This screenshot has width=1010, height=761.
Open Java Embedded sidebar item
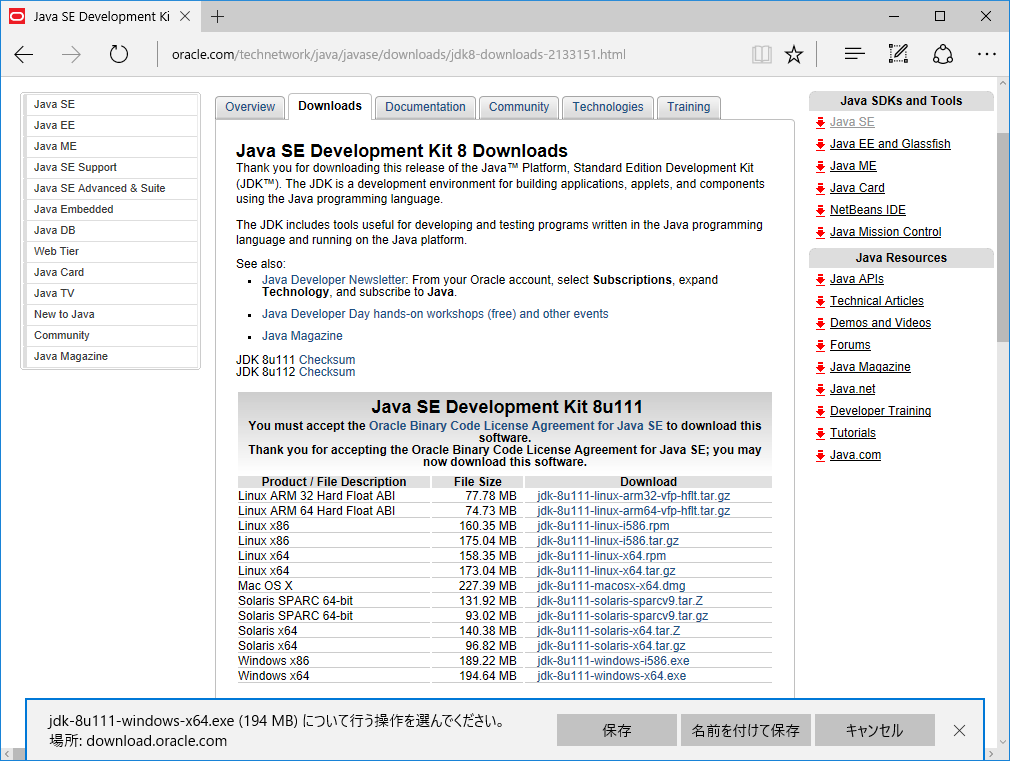[x=111, y=209]
